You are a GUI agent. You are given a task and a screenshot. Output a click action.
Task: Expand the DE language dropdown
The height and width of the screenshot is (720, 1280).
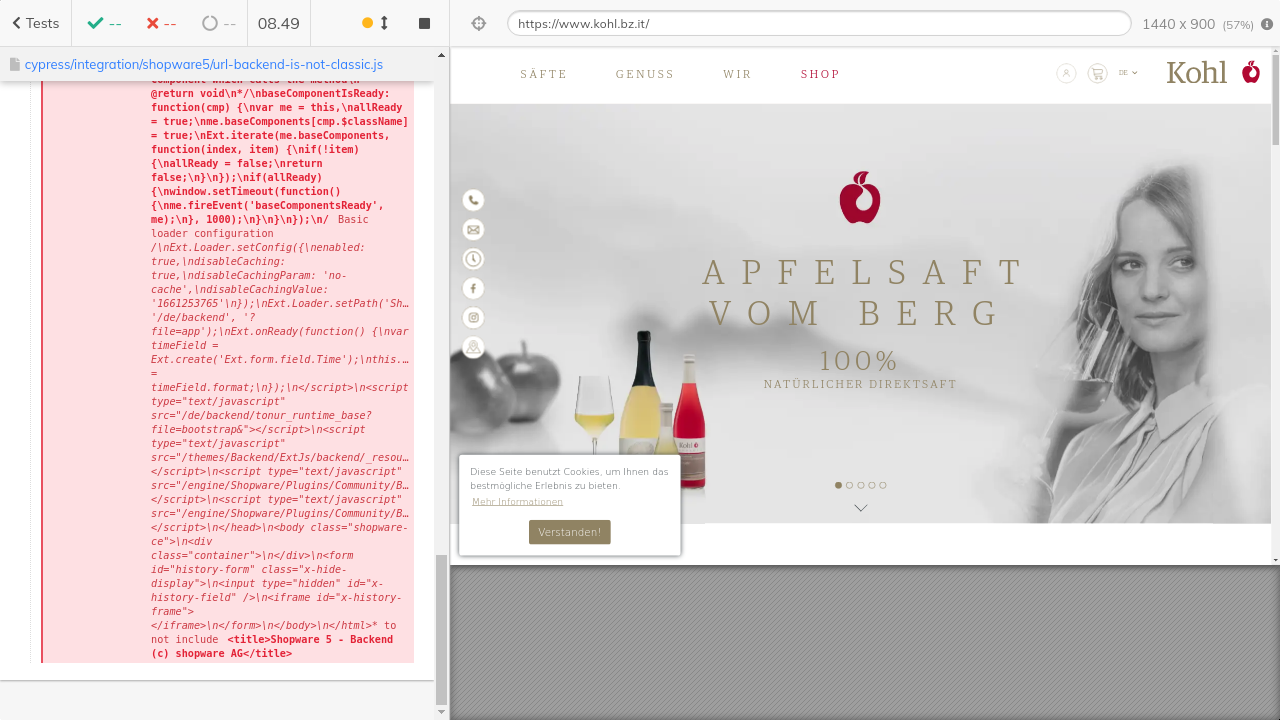(1128, 73)
